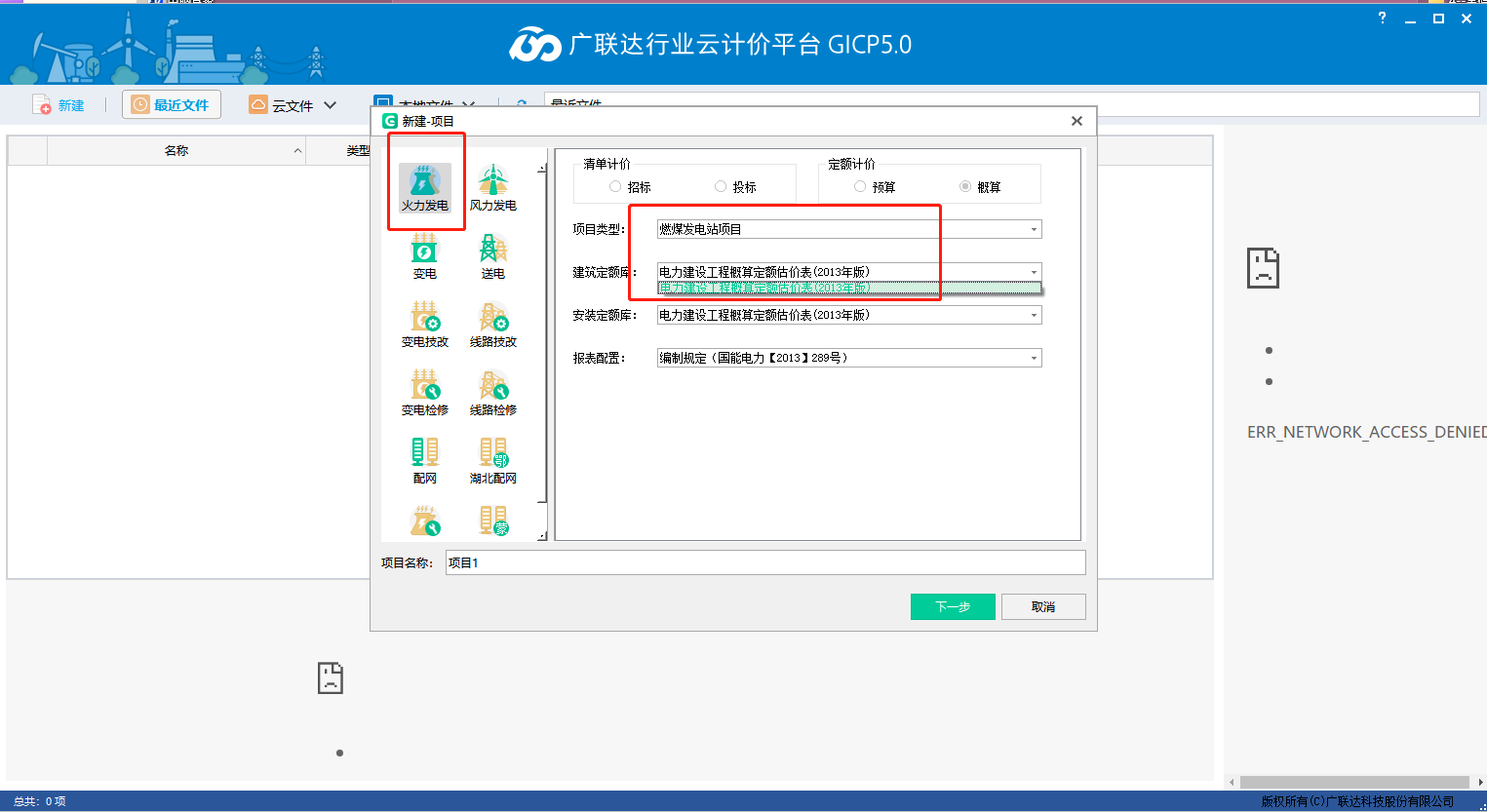Viewport: 1487px width, 812px height.
Task: Select the 火力发电 project type icon
Action: (x=425, y=188)
